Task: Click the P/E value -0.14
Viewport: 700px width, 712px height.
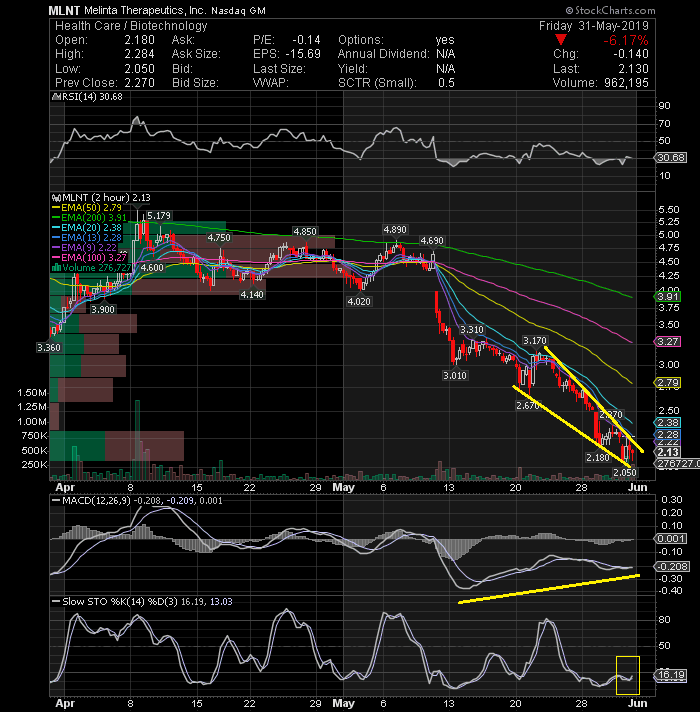Action: pyautogui.click(x=306, y=40)
